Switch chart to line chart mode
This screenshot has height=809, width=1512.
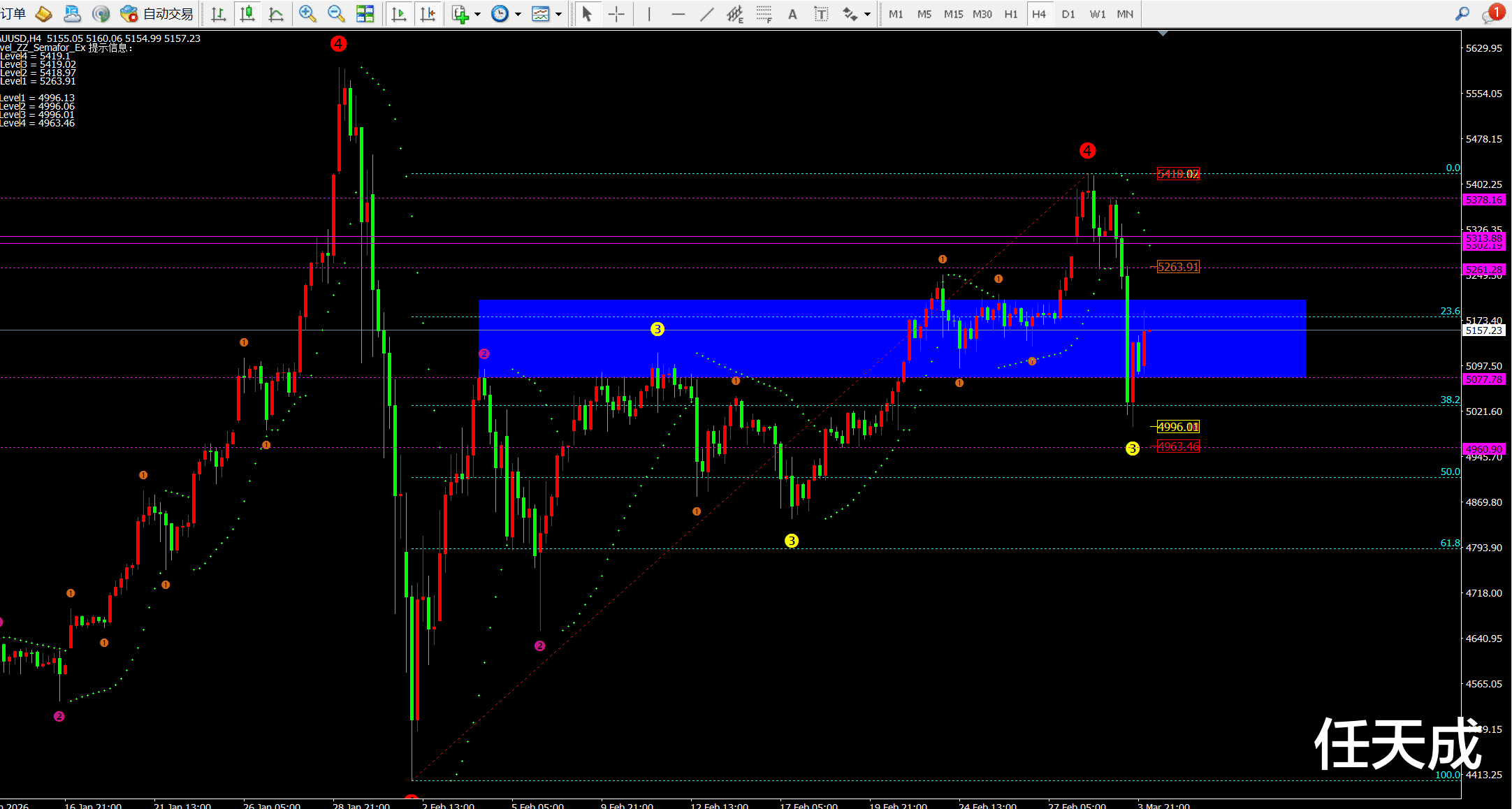coord(276,14)
